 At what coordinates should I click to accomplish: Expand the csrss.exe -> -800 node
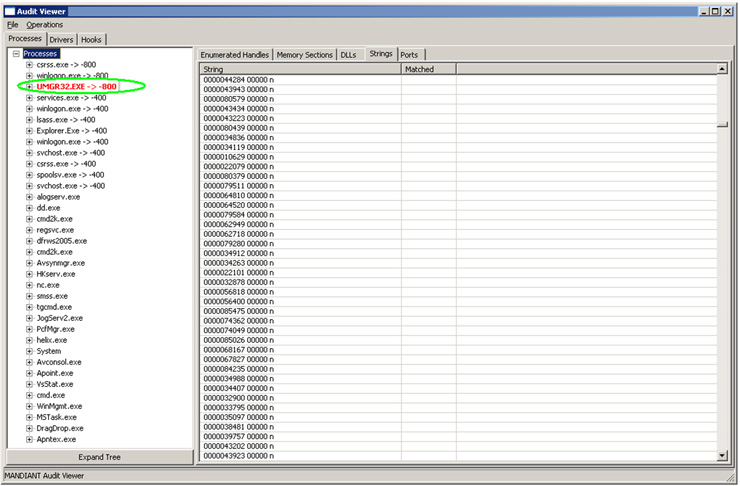pyautogui.click(x=29, y=65)
